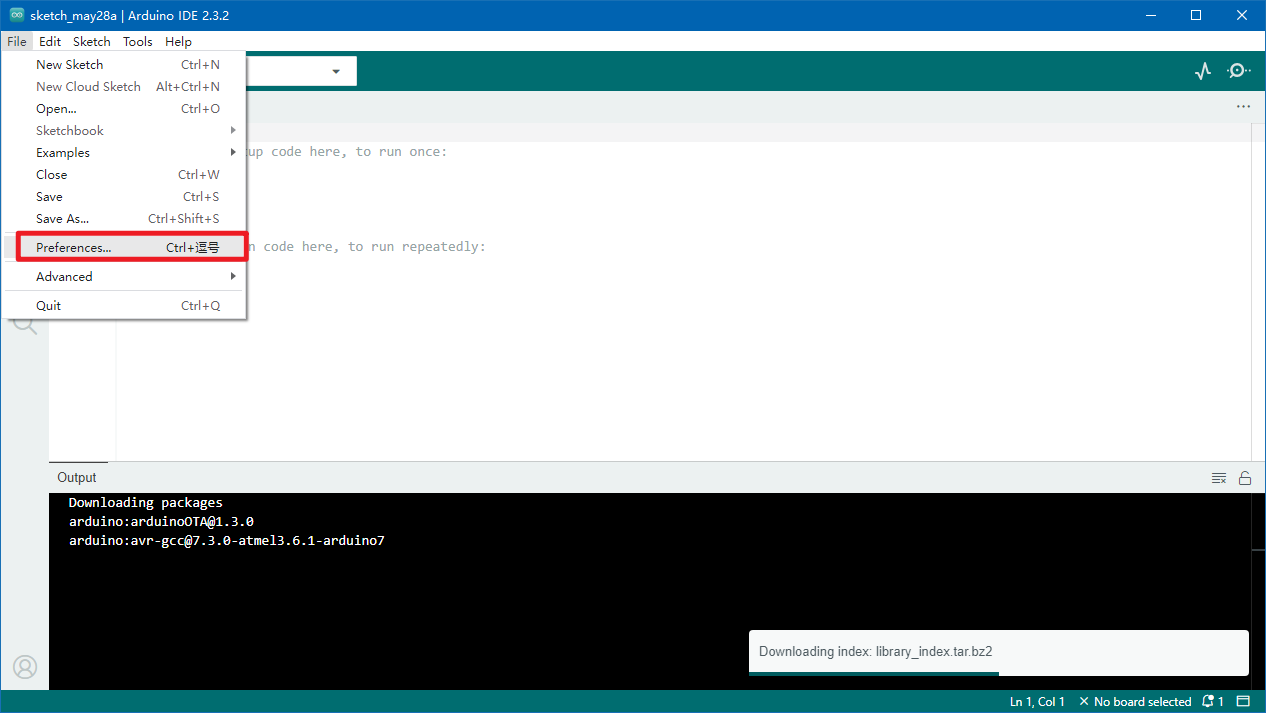This screenshot has height=713, width=1266.
Task: Click the avr-gcc@7.3.0 output line
Action: point(227,541)
